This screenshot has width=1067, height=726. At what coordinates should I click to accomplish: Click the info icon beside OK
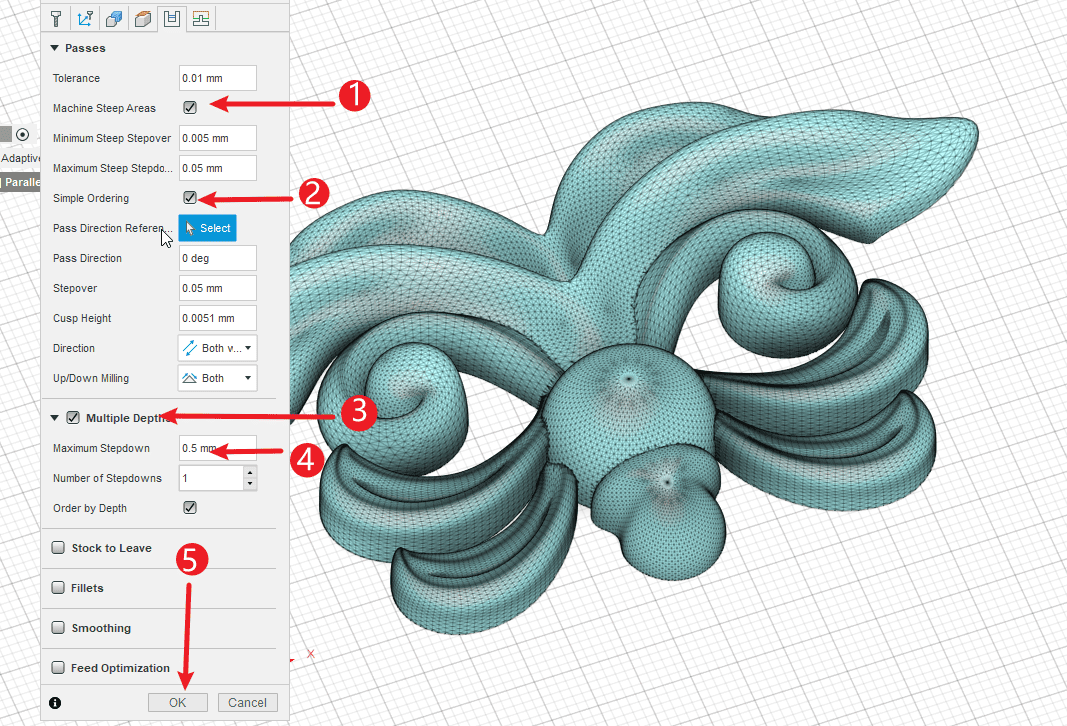coord(55,703)
